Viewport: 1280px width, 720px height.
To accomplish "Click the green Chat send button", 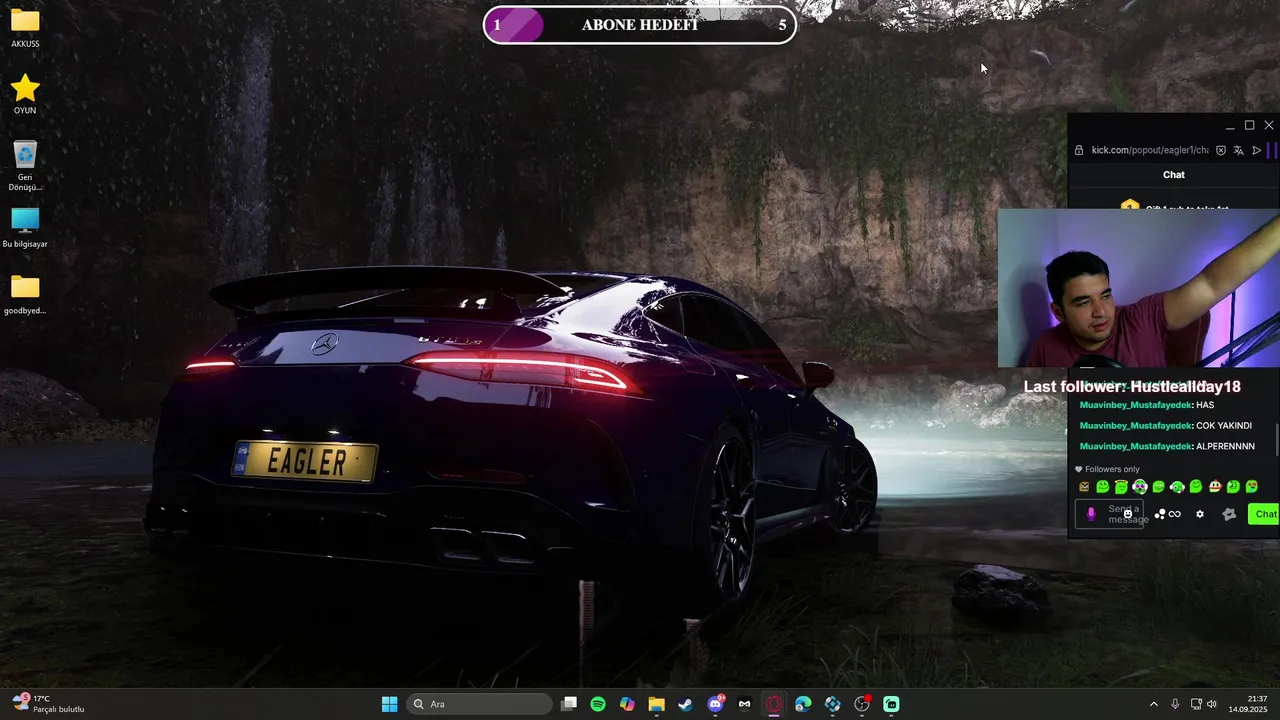I will tap(1264, 514).
